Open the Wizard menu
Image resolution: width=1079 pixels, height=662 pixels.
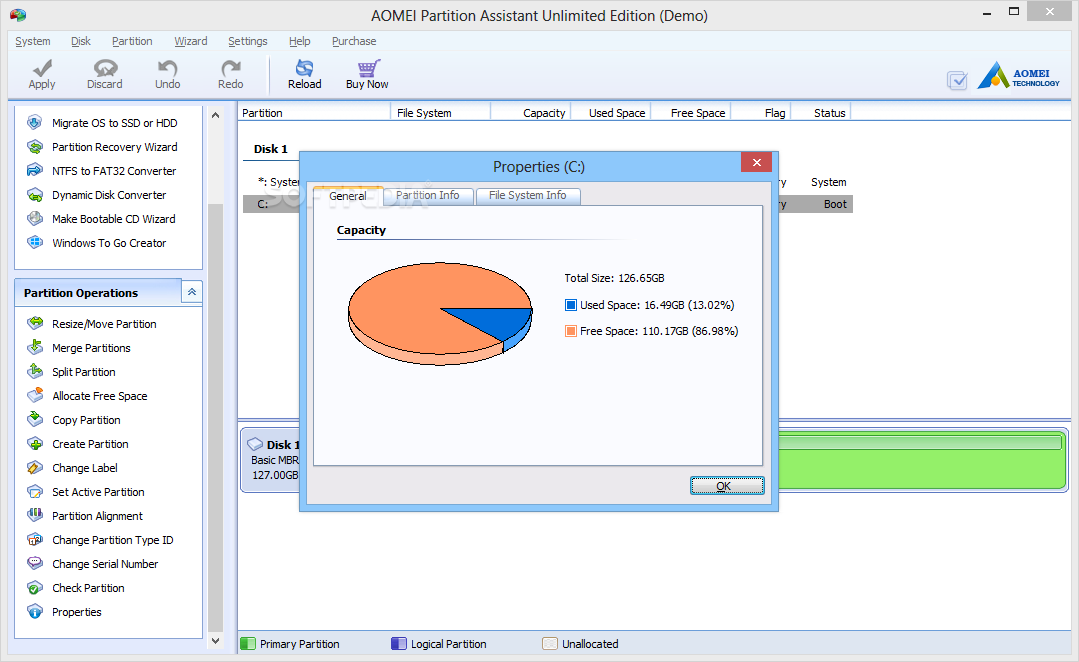click(x=191, y=41)
